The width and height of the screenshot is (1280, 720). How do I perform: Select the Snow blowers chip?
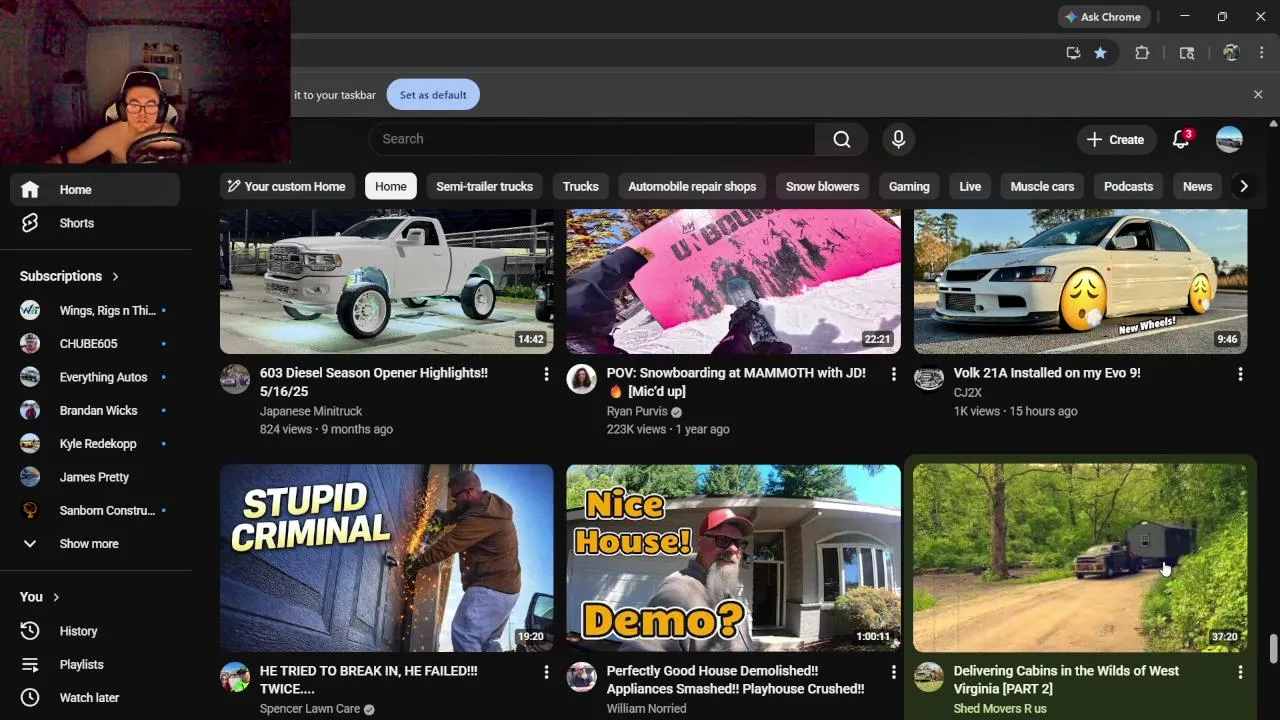click(822, 186)
